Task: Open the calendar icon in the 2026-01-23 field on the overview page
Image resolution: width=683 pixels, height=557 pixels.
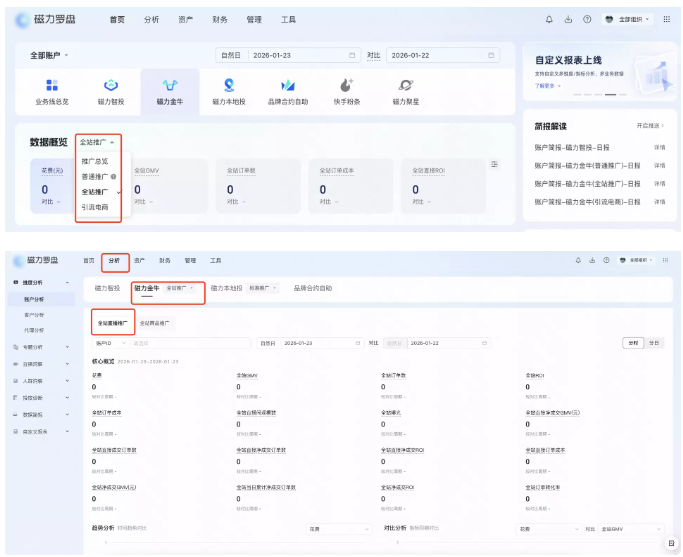Action: coord(352,55)
